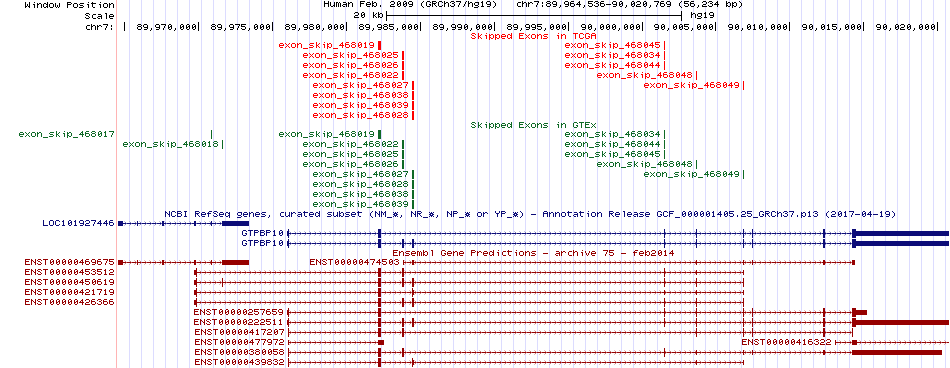Click the red TCGA exon_skip_468019 label
Image resolution: width=950 pixels, height=368 pixels.
coord(327,45)
